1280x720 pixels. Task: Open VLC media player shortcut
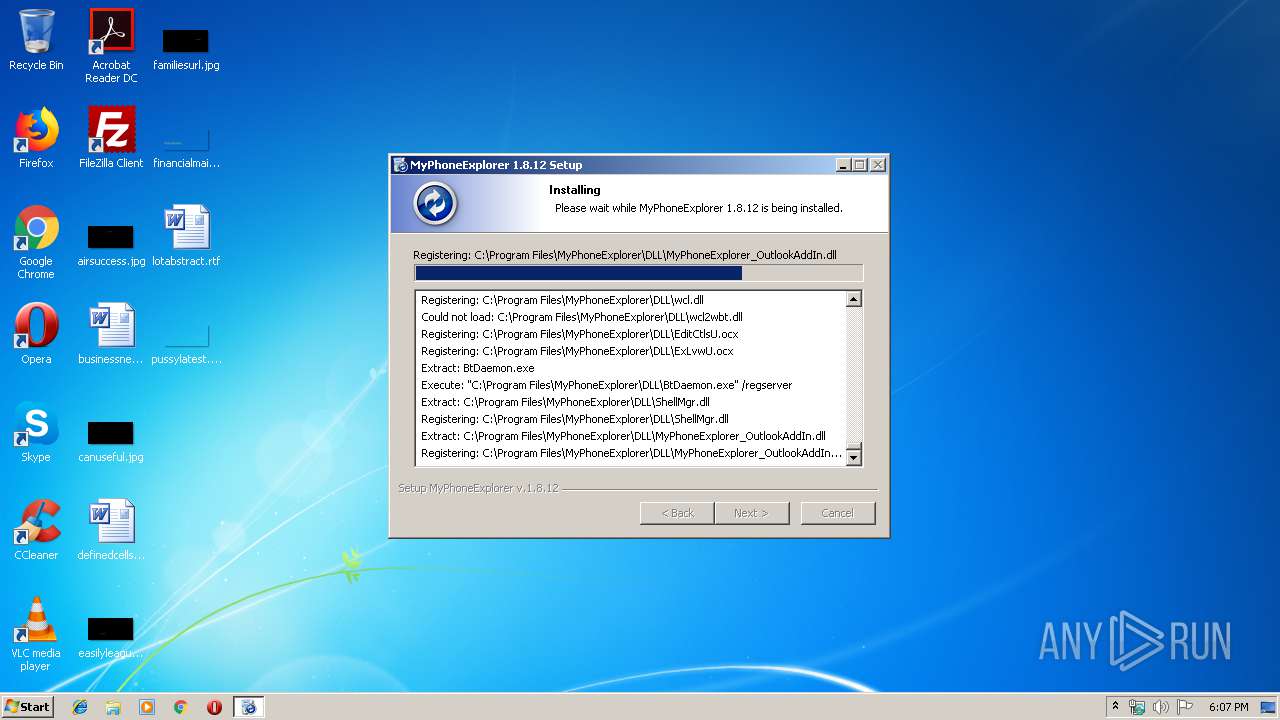pyautogui.click(x=36, y=633)
